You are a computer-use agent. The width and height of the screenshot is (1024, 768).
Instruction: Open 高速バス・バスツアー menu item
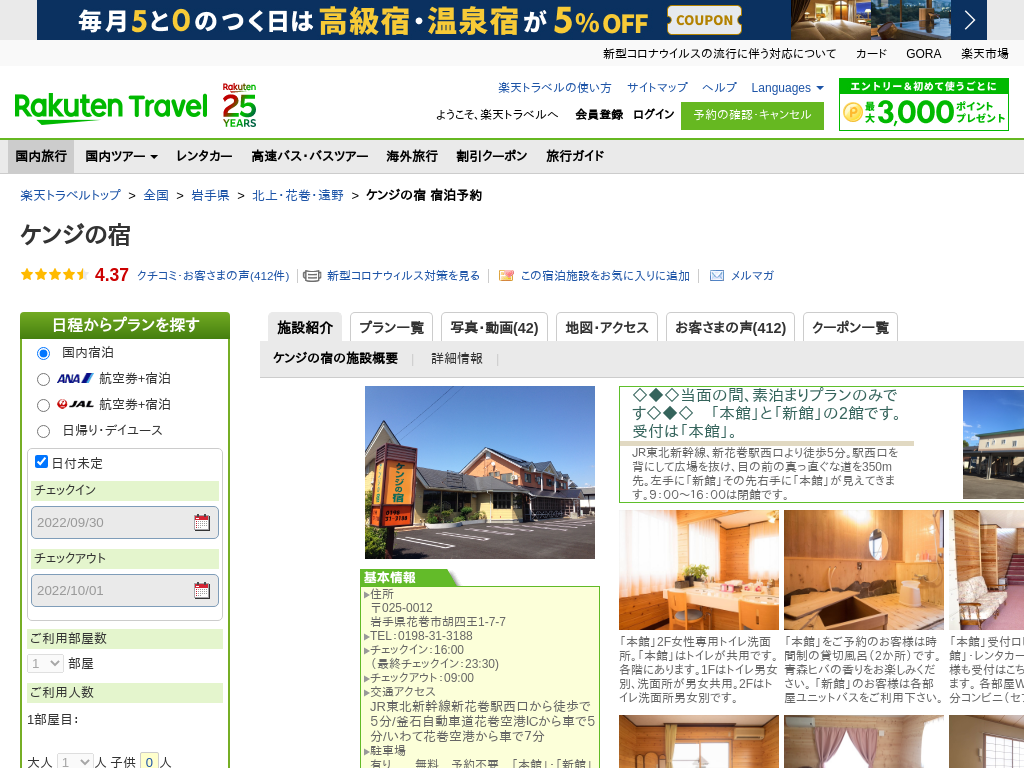coord(310,157)
